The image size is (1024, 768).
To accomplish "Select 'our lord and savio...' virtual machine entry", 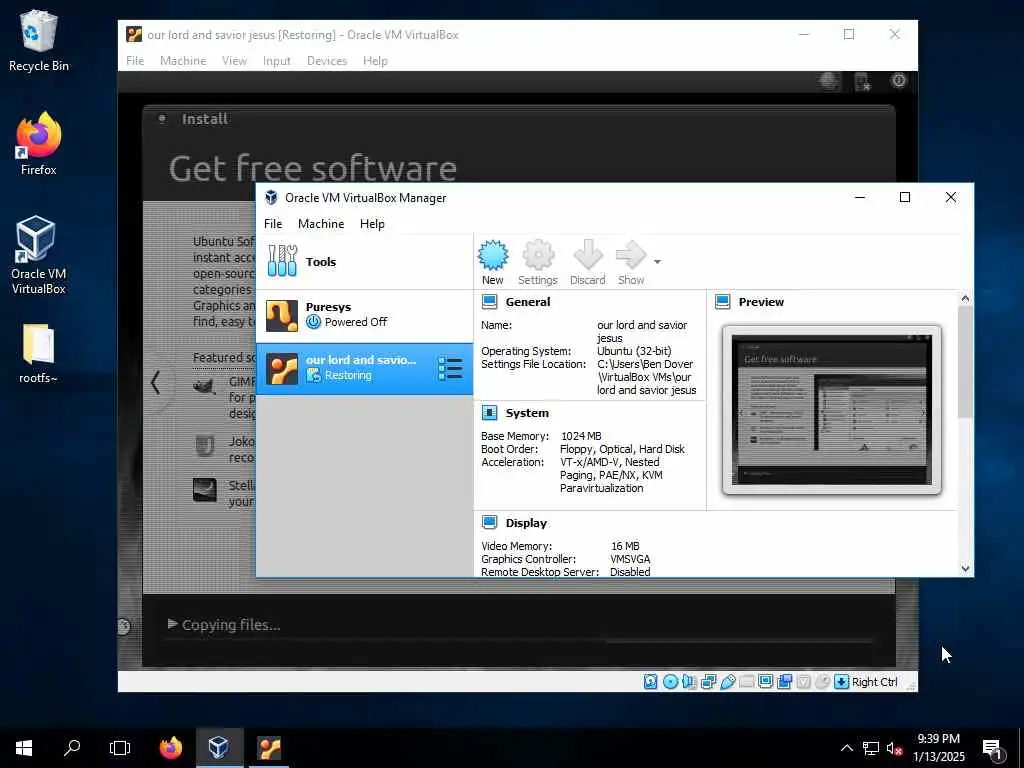I will click(364, 369).
